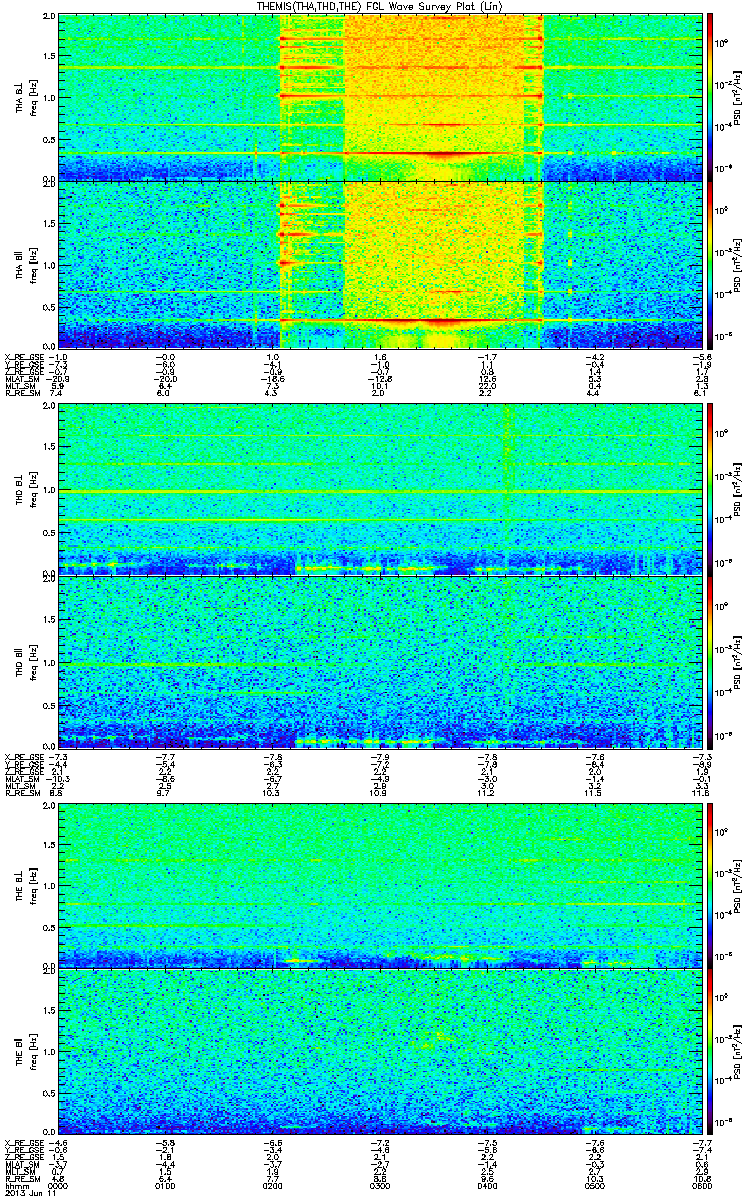Click the 'PSD [nT²/Hz]' label beside THE BII colorbar
The image size is (750, 1200).
(x=738, y=1051)
